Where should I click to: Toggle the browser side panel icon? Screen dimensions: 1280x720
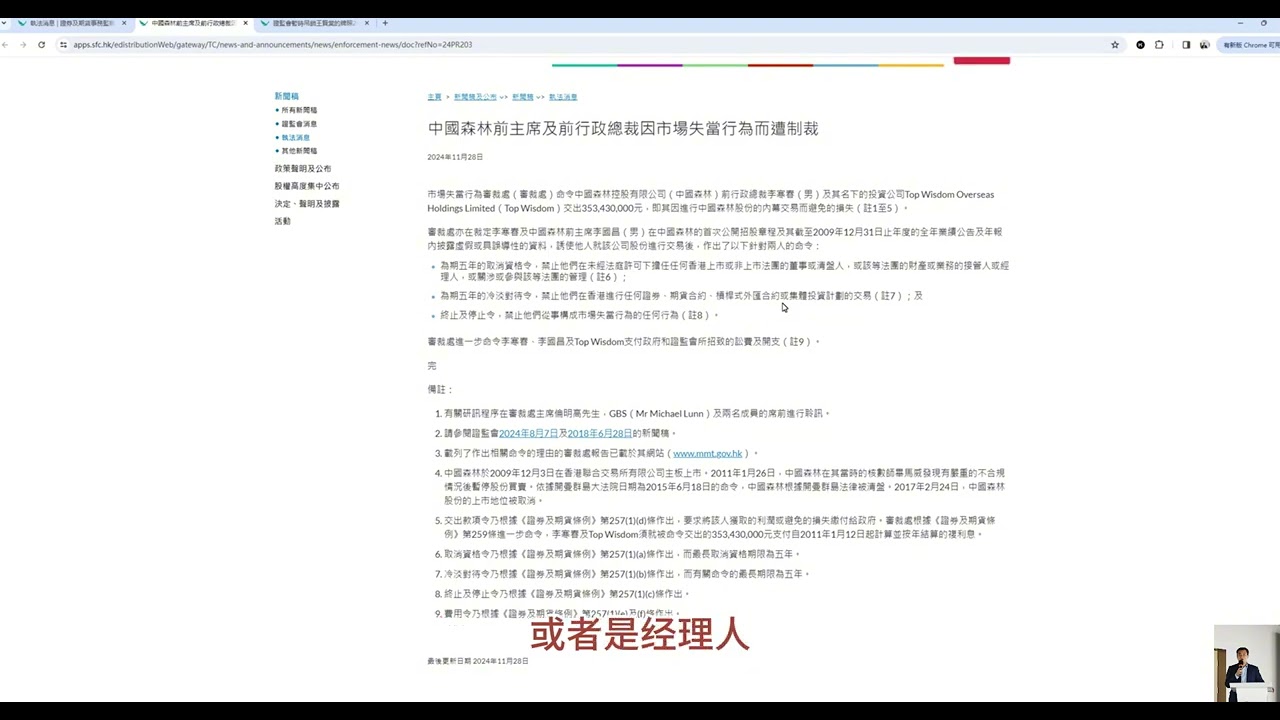[x=1186, y=45]
